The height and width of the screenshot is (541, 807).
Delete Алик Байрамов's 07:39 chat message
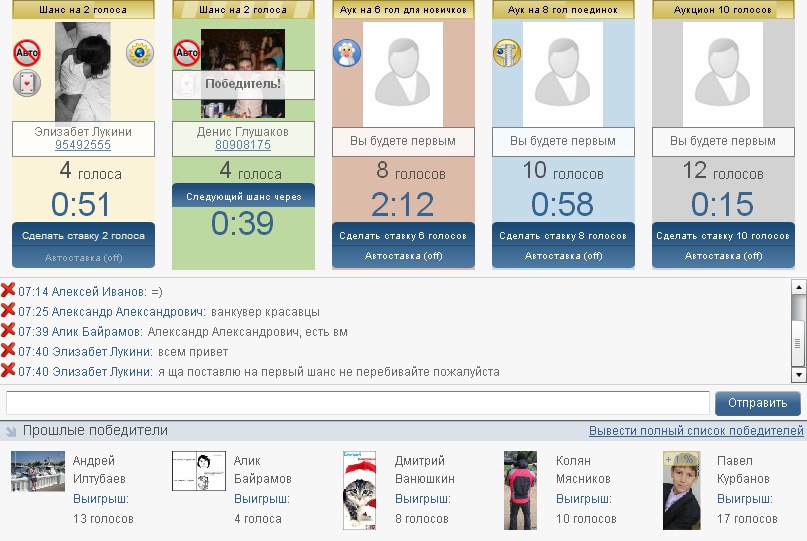coord(8,330)
